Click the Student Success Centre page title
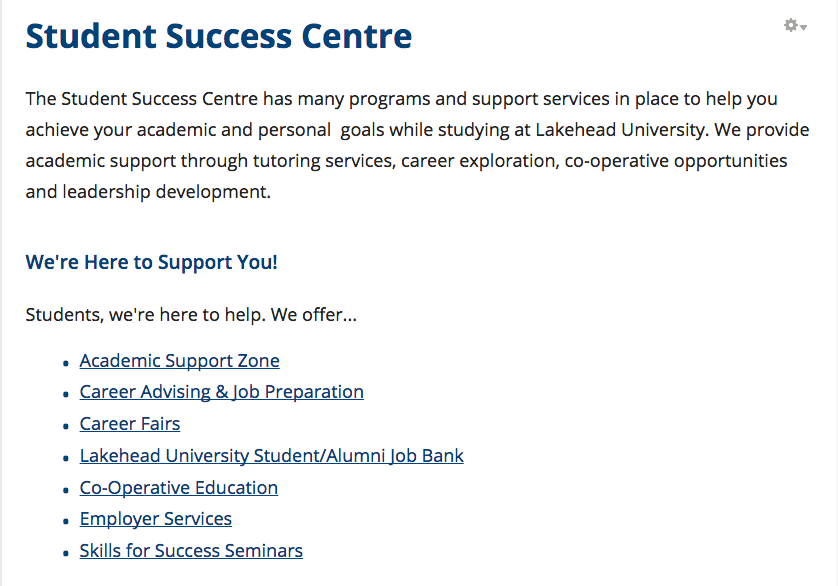Viewport: 838px width, 586px height. coord(219,37)
